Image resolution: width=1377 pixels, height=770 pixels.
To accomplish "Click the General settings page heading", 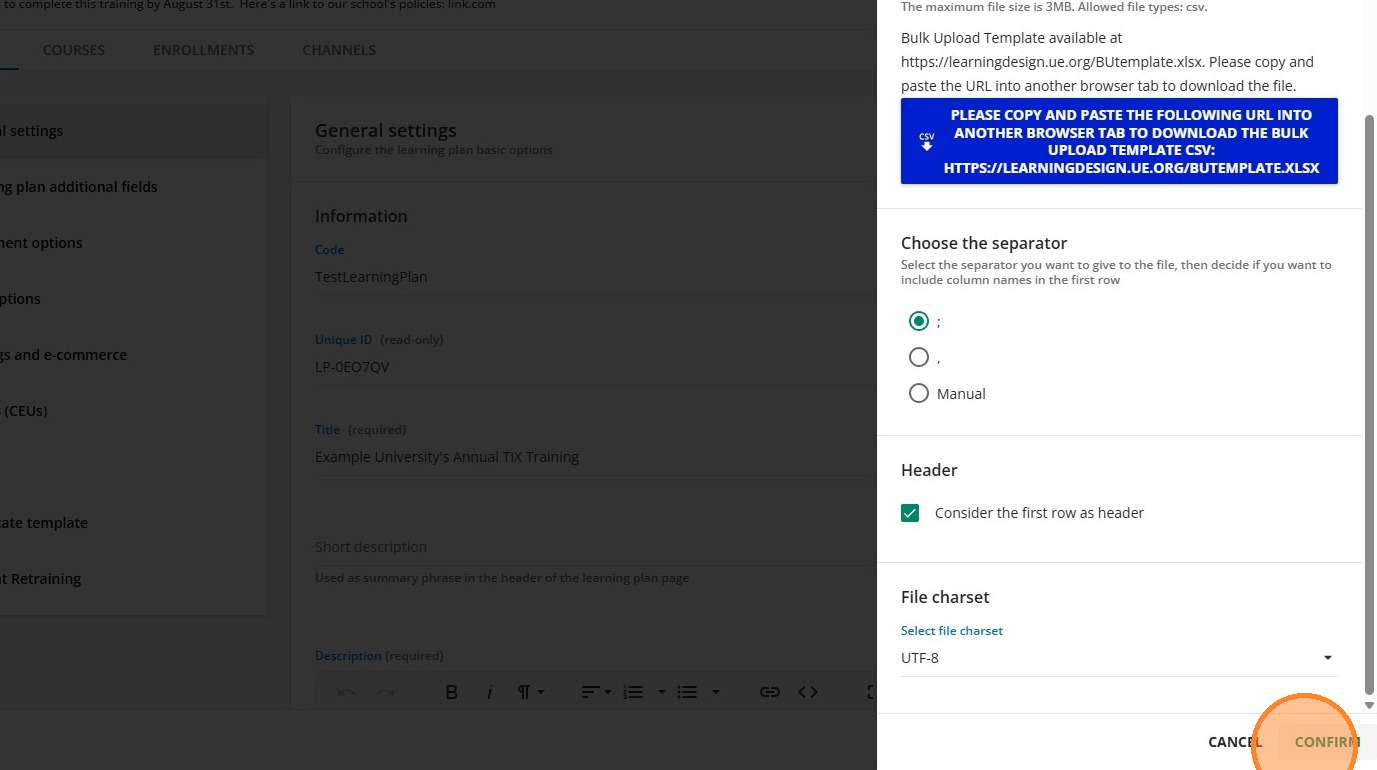I will 386,130.
